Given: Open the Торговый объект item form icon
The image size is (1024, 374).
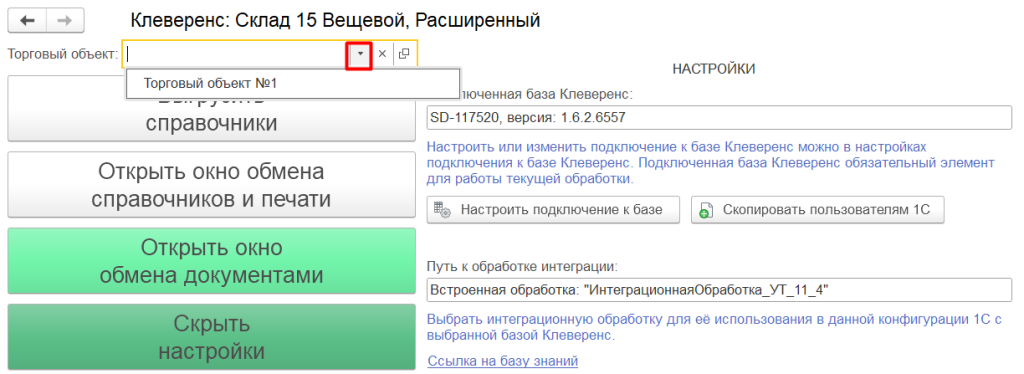Looking at the screenshot, I should (404, 55).
